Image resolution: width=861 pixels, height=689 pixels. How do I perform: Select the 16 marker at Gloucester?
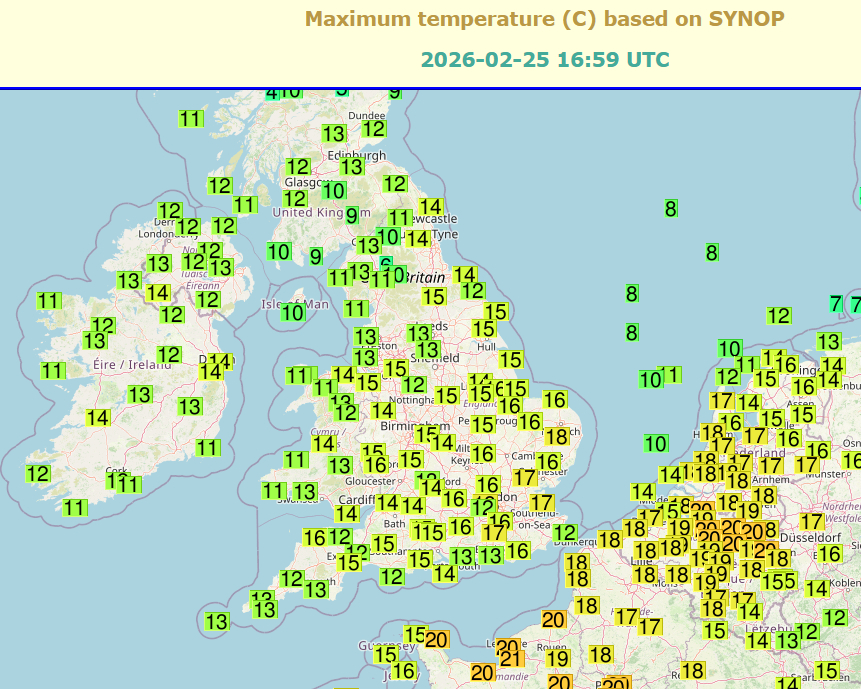pyautogui.click(x=375, y=465)
